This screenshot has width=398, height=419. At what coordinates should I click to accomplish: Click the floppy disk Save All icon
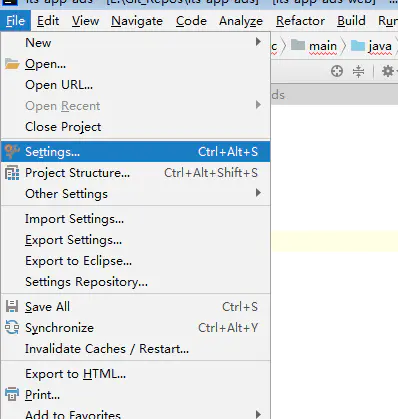click(x=12, y=306)
